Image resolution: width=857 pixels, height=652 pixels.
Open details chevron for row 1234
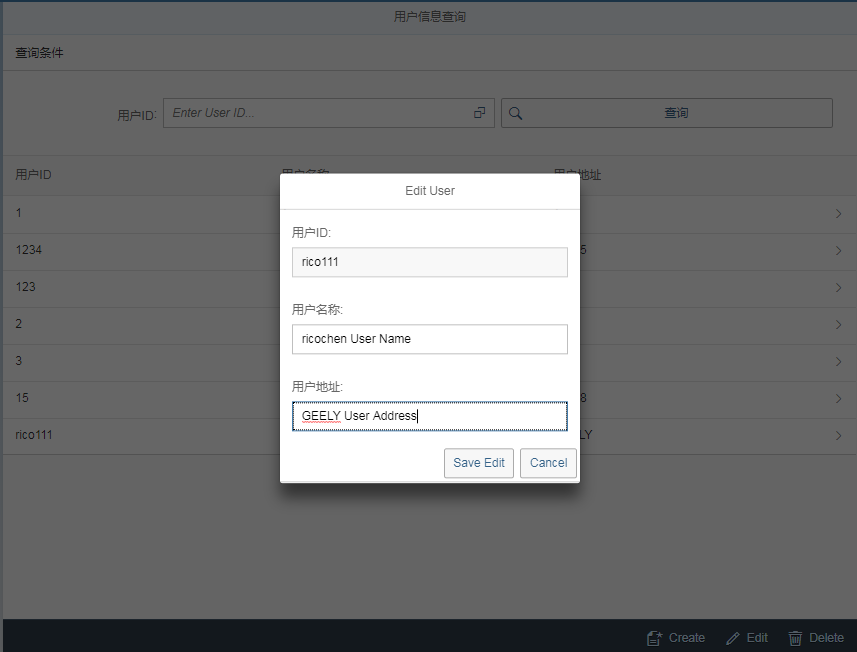click(x=838, y=251)
